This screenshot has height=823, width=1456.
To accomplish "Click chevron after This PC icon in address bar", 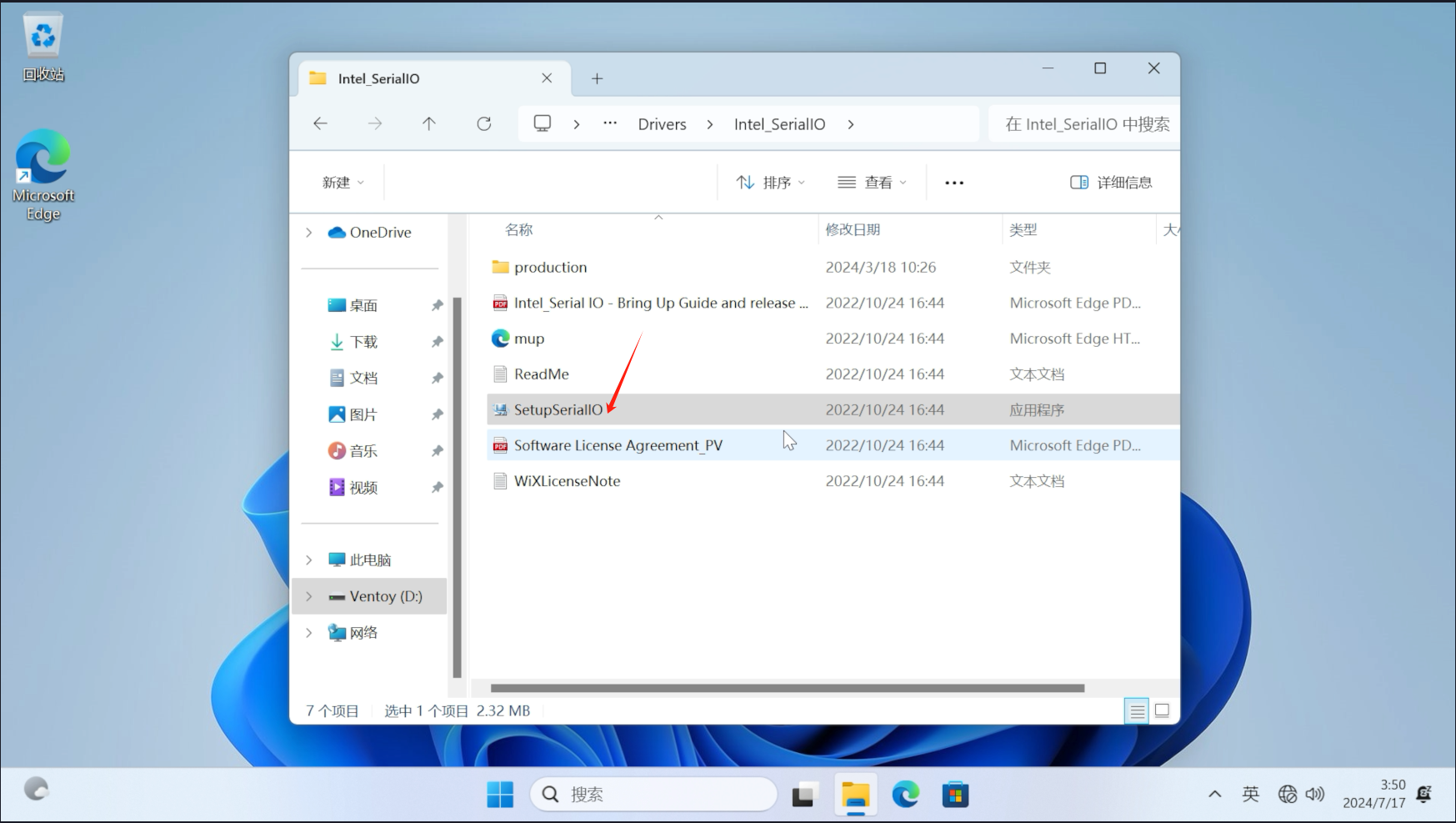I will [x=577, y=124].
